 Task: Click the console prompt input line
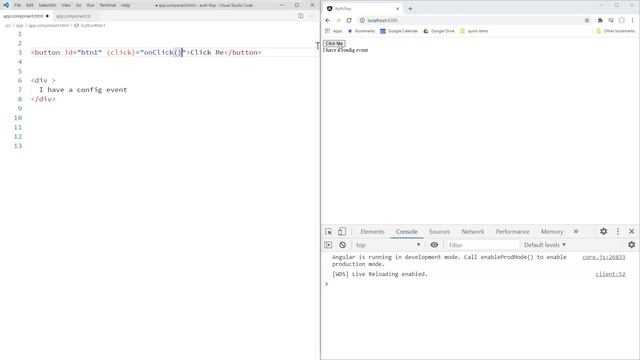click(480, 284)
